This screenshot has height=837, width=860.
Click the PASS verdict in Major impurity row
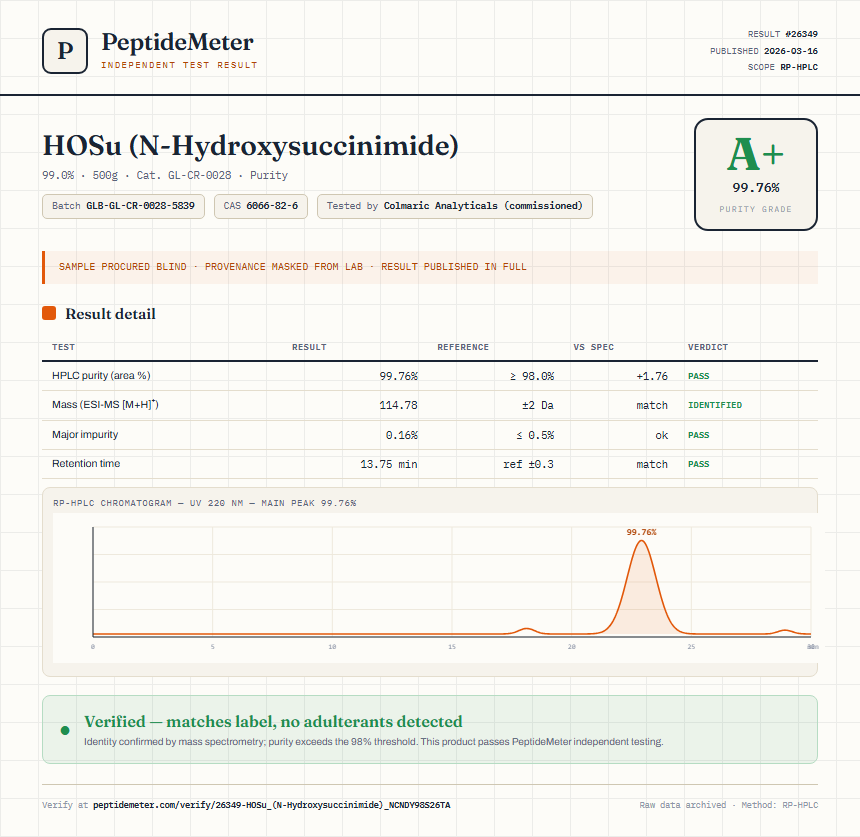[699, 436]
